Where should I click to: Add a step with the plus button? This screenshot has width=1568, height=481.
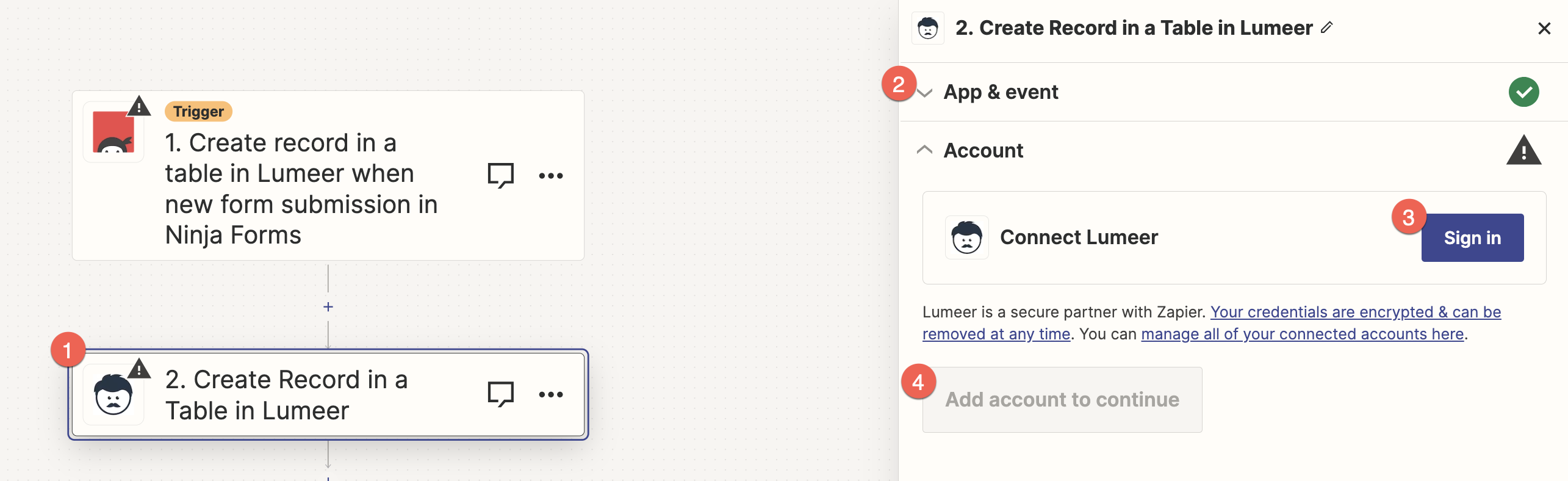pyautogui.click(x=328, y=307)
